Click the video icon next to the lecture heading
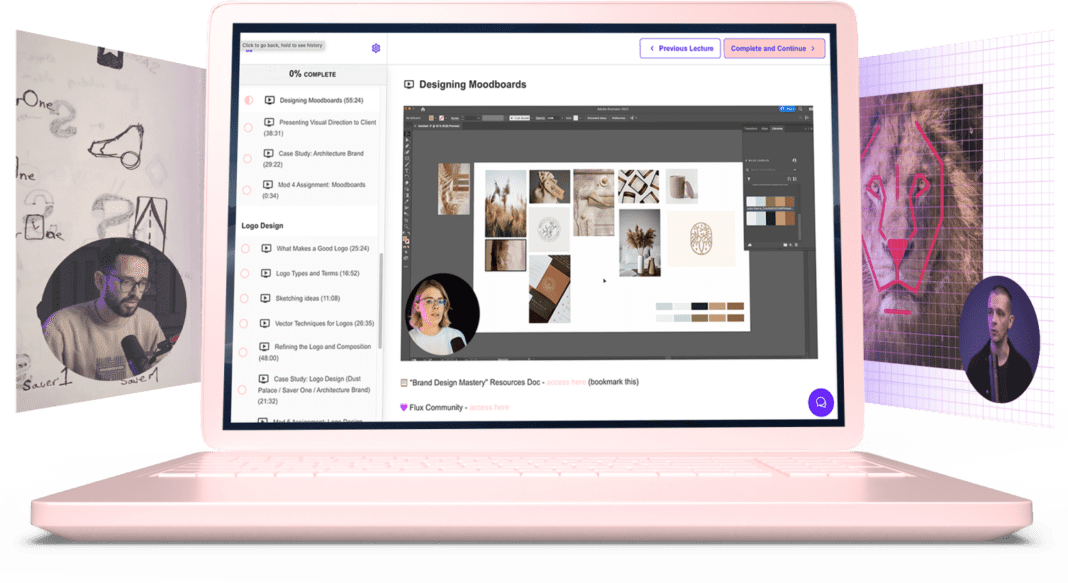Screen dimensions: 1068x583 pyautogui.click(x=409, y=84)
